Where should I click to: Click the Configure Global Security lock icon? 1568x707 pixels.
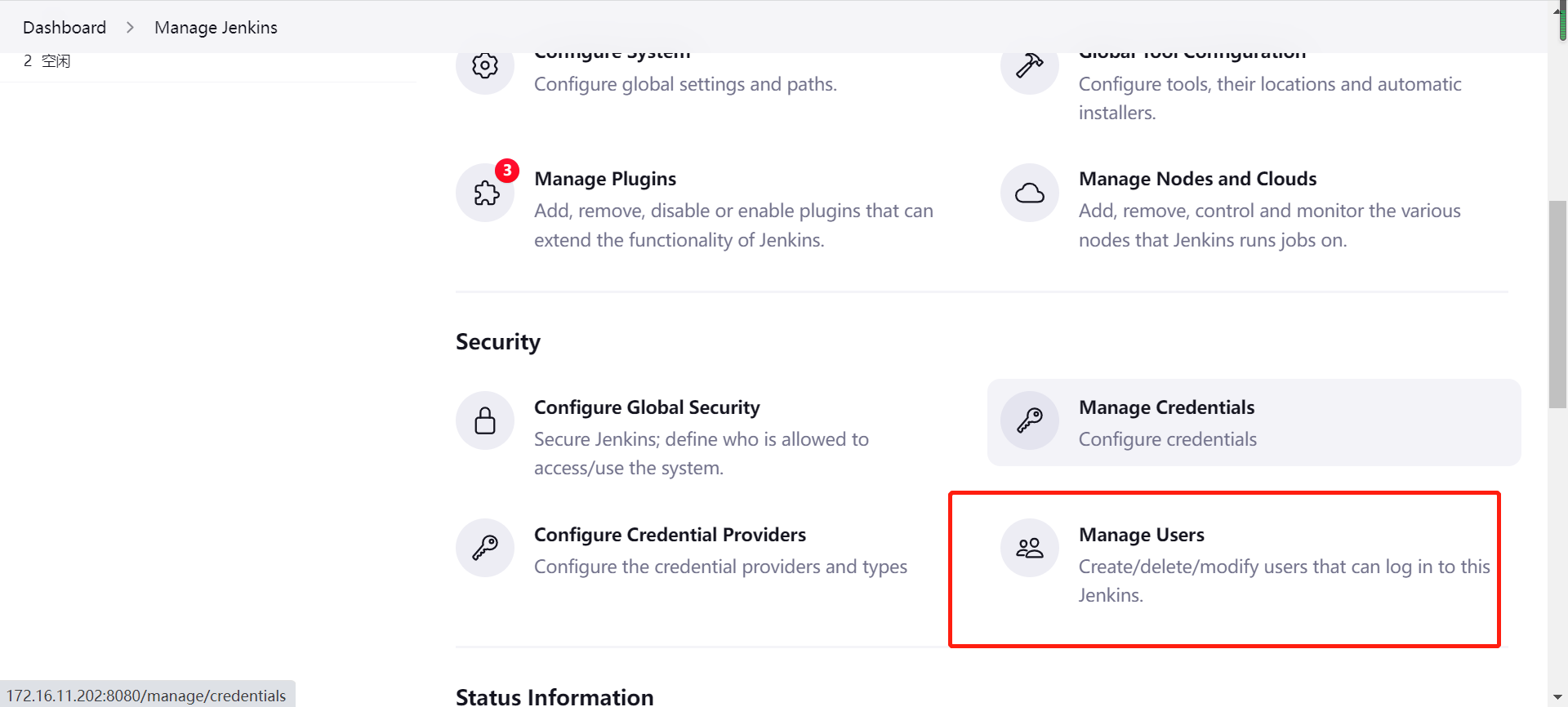pyautogui.click(x=485, y=420)
